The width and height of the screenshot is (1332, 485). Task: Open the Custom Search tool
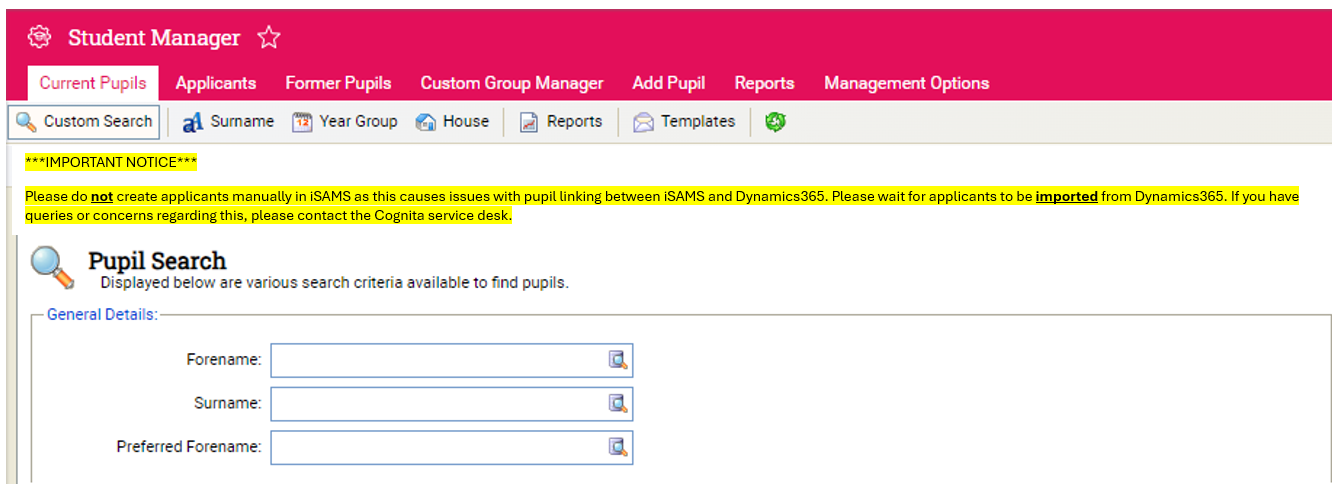(85, 122)
